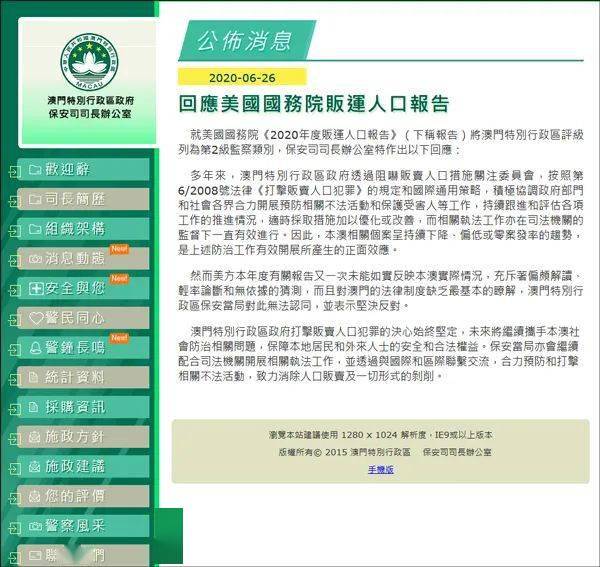Click the camera icon beside 消息動態
600x567 pixels.
click(36, 258)
